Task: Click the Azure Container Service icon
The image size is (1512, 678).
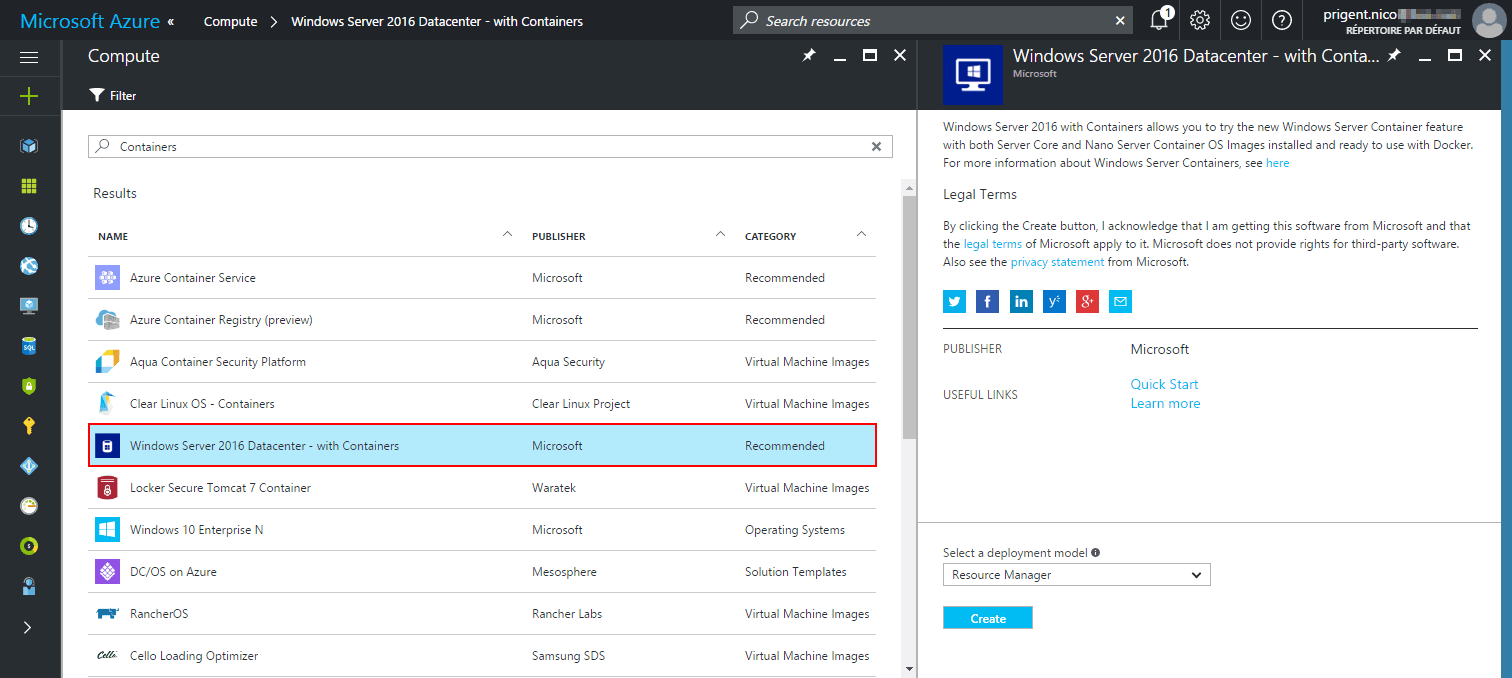Action: [x=107, y=277]
